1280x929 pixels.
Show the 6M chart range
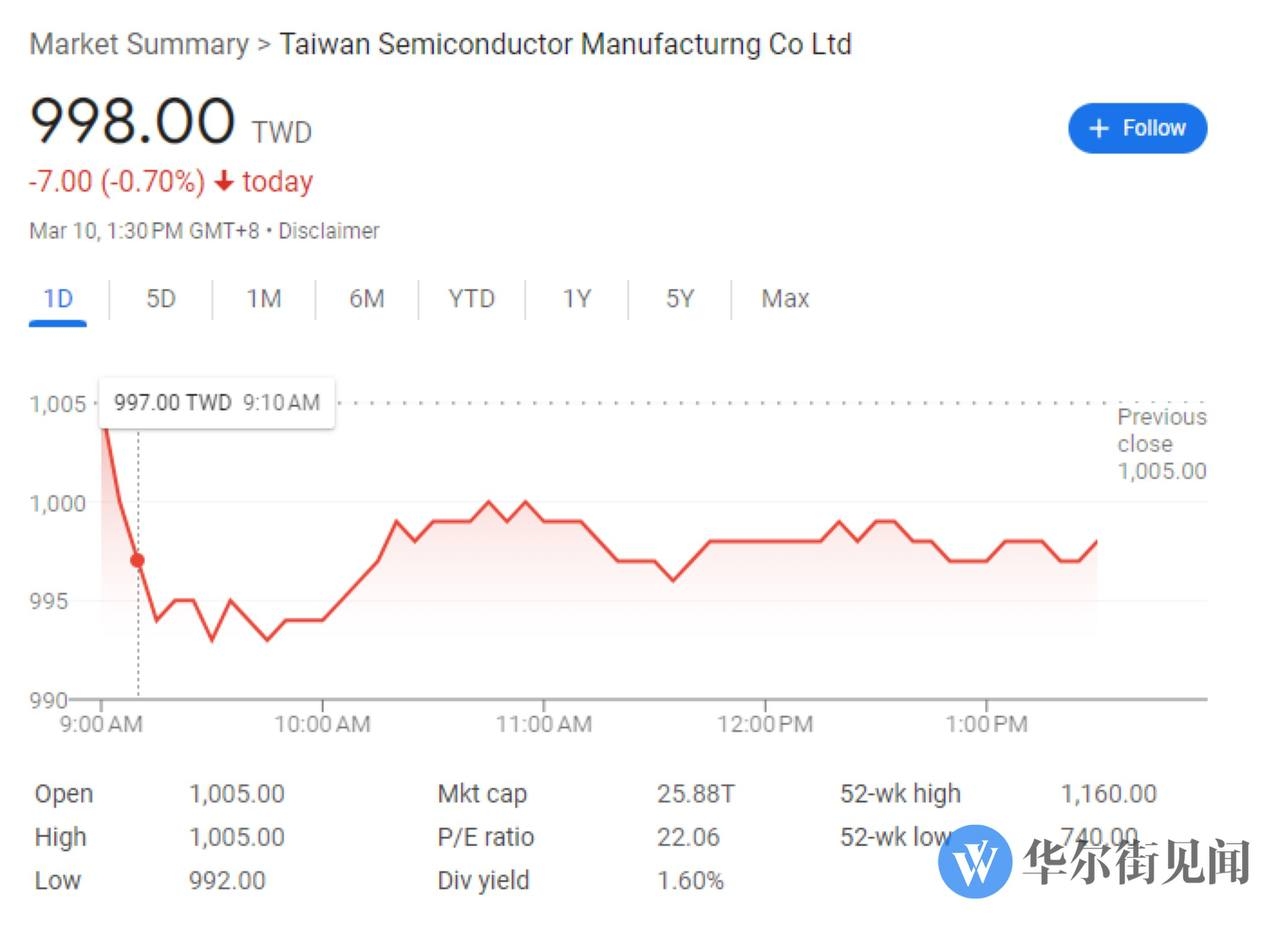pos(367,299)
